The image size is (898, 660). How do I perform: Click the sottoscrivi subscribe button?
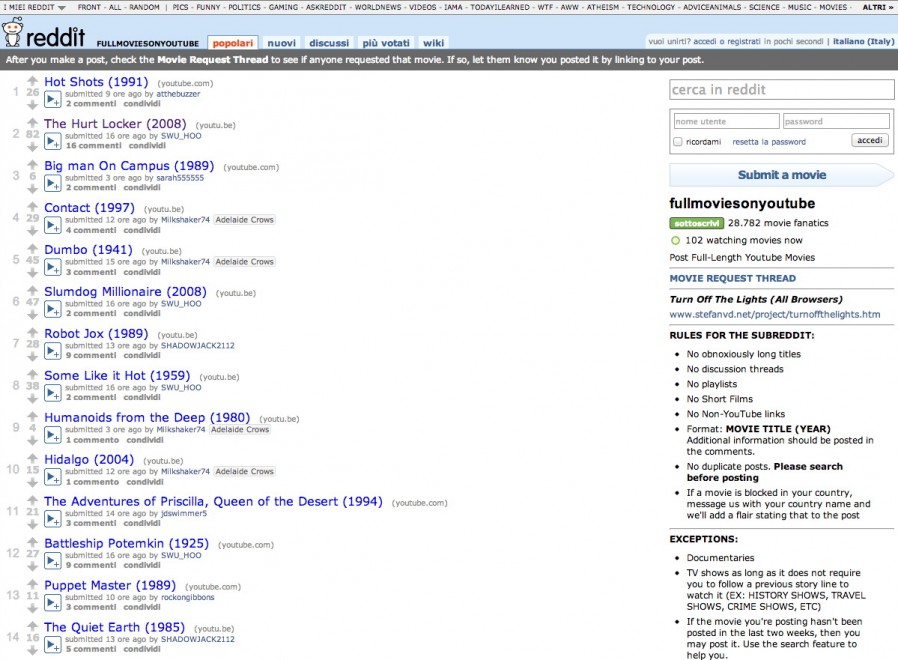pyautogui.click(x=696, y=223)
